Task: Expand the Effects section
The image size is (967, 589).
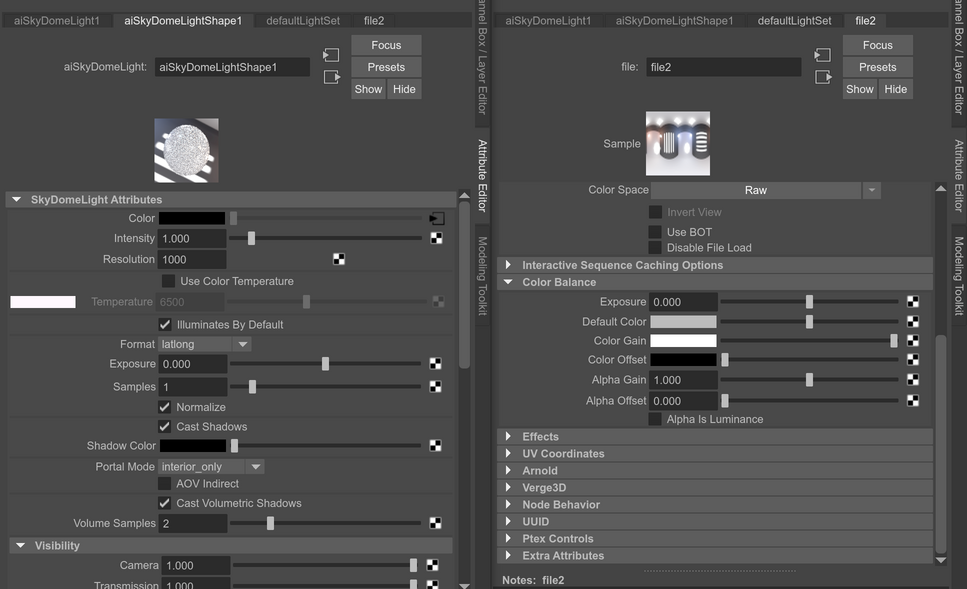Action: click(508, 436)
